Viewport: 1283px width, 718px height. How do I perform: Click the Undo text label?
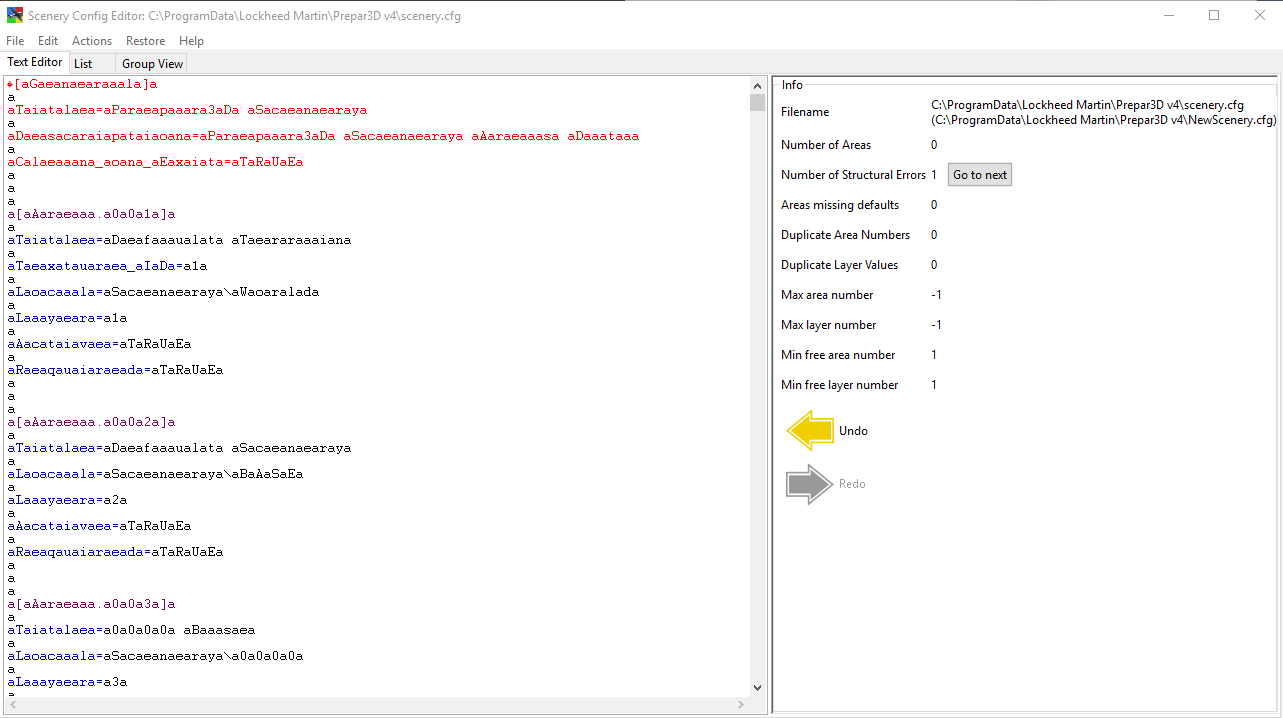click(853, 431)
